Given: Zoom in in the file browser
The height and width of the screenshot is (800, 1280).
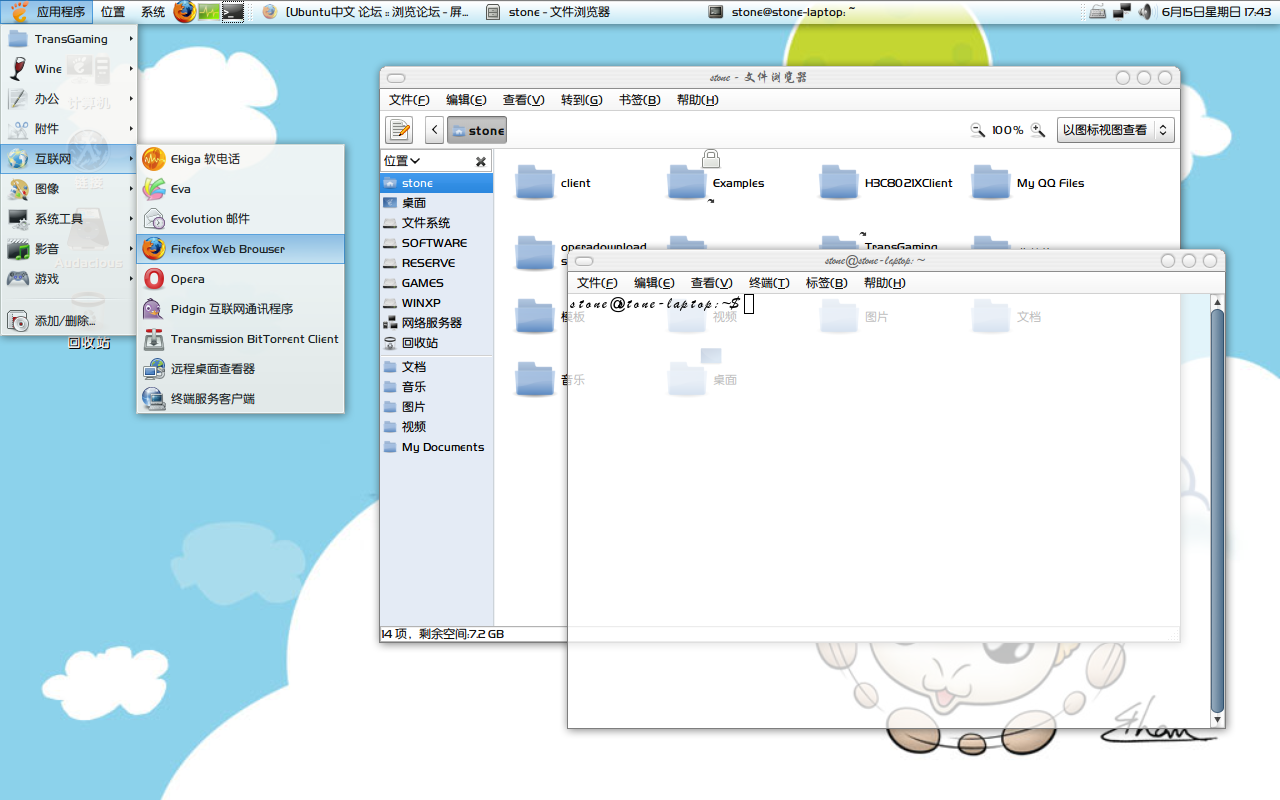Looking at the screenshot, I should [1038, 130].
